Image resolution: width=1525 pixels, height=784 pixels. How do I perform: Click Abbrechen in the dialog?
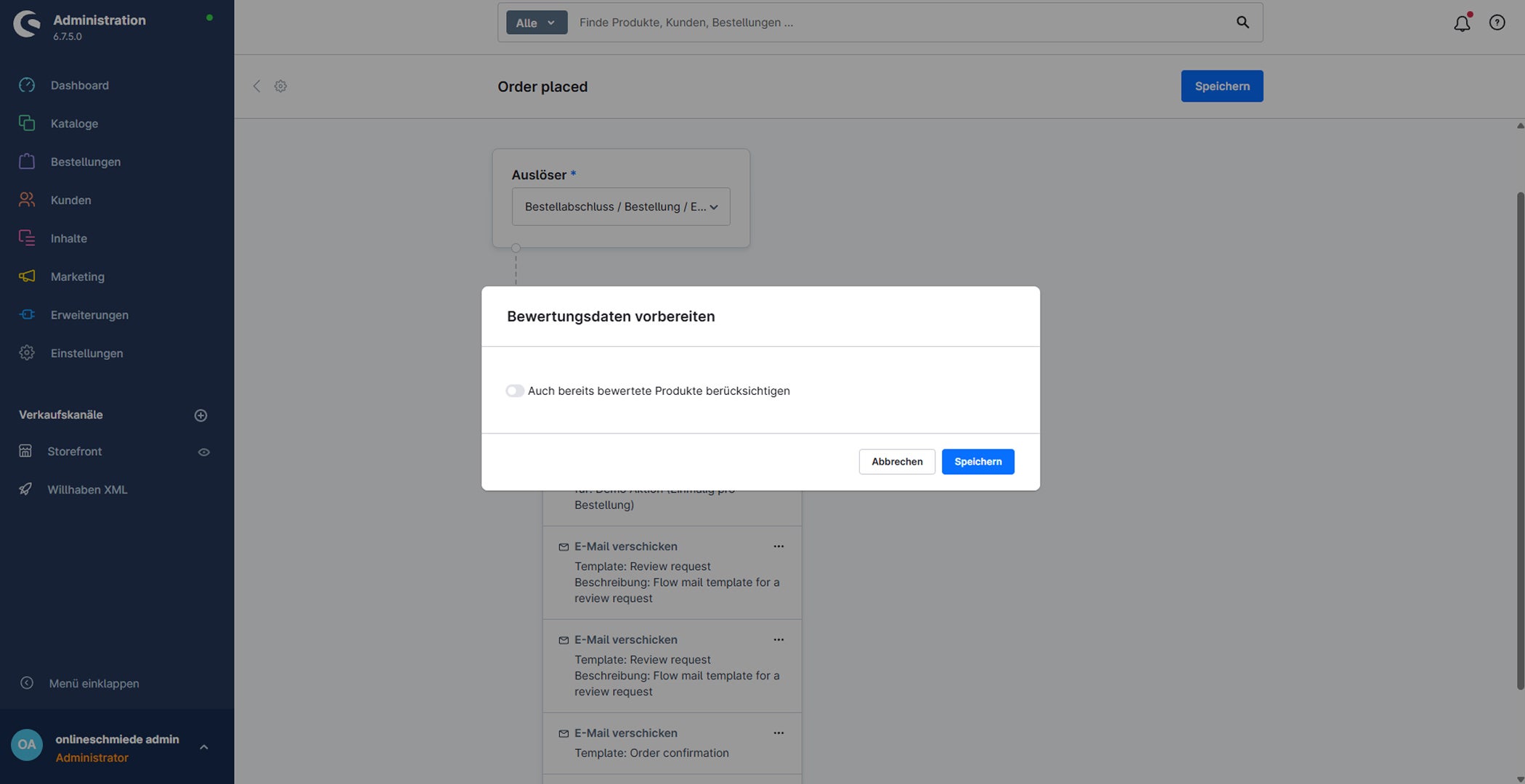pyautogui.click(x=897, y=462)
